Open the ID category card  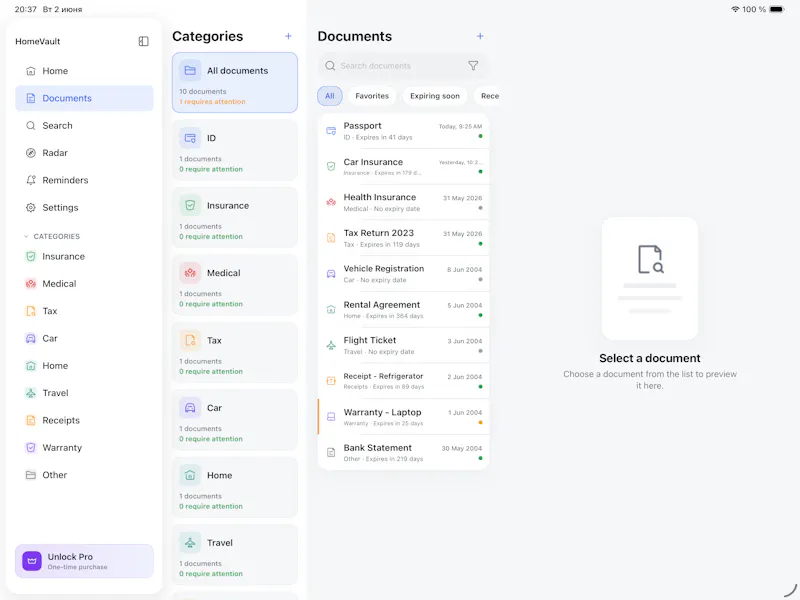click(x=235, y=150)
